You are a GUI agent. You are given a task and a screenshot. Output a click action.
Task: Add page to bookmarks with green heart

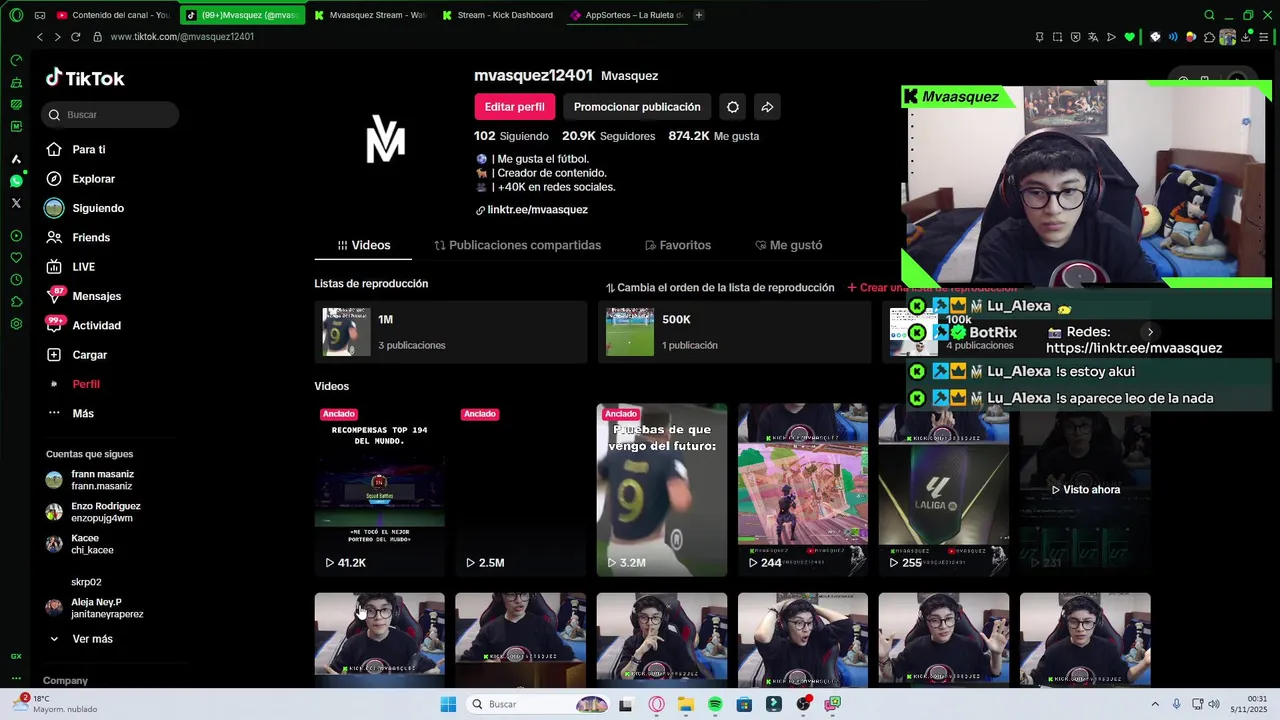pyautogui.click(x=1130, y=37)
